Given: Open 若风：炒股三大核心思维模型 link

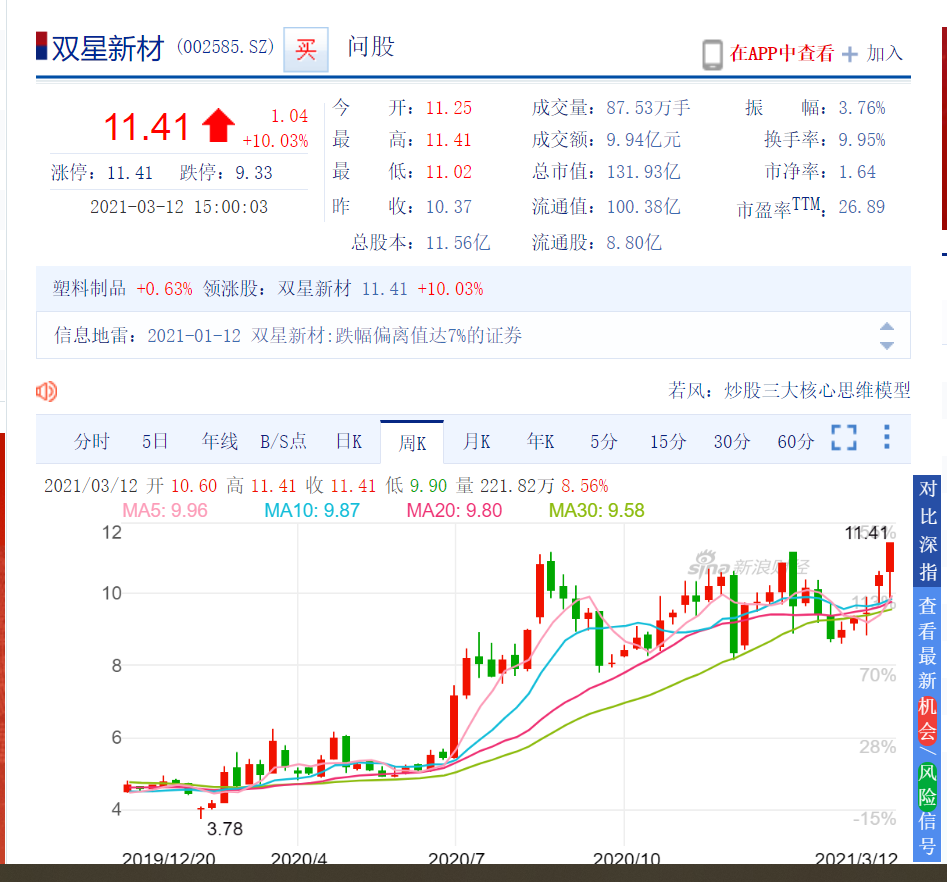Looking at the screenshot, I should click(x=789, y=390).
